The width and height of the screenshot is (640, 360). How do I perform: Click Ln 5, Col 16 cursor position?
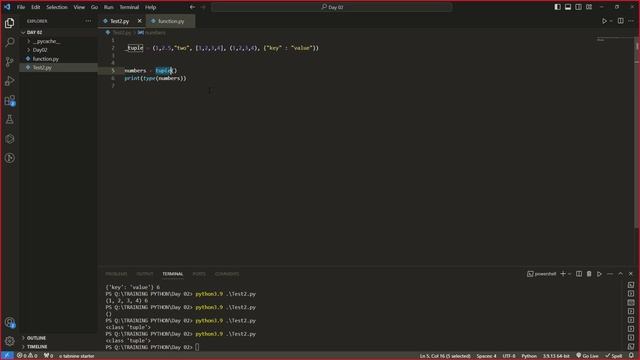point(445,356)
